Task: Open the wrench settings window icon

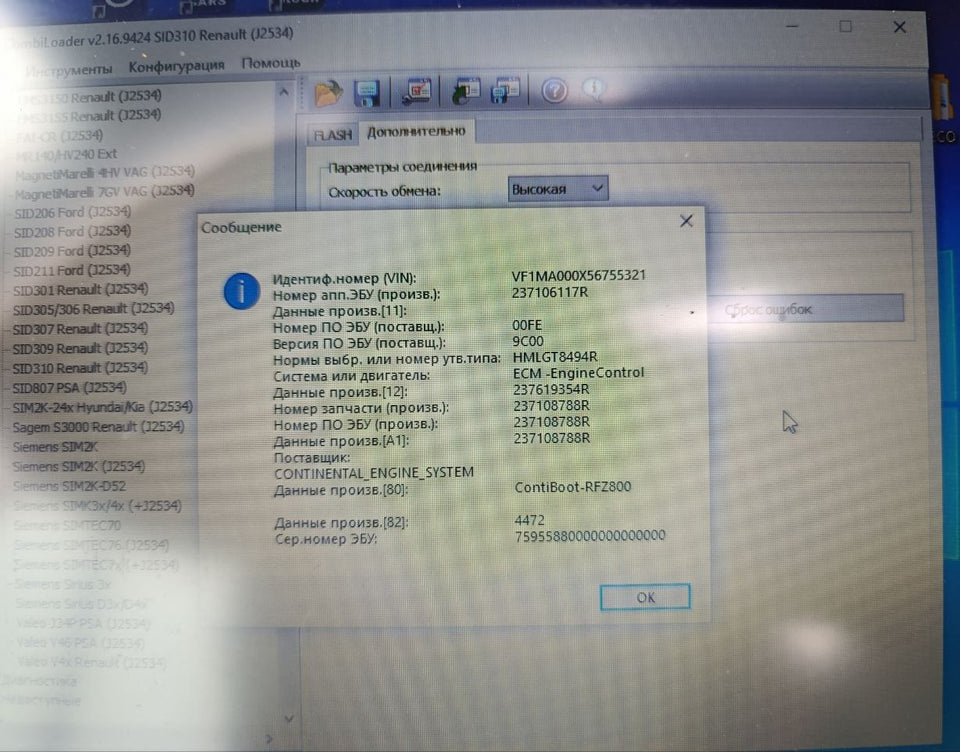Action: coord(415,92)
